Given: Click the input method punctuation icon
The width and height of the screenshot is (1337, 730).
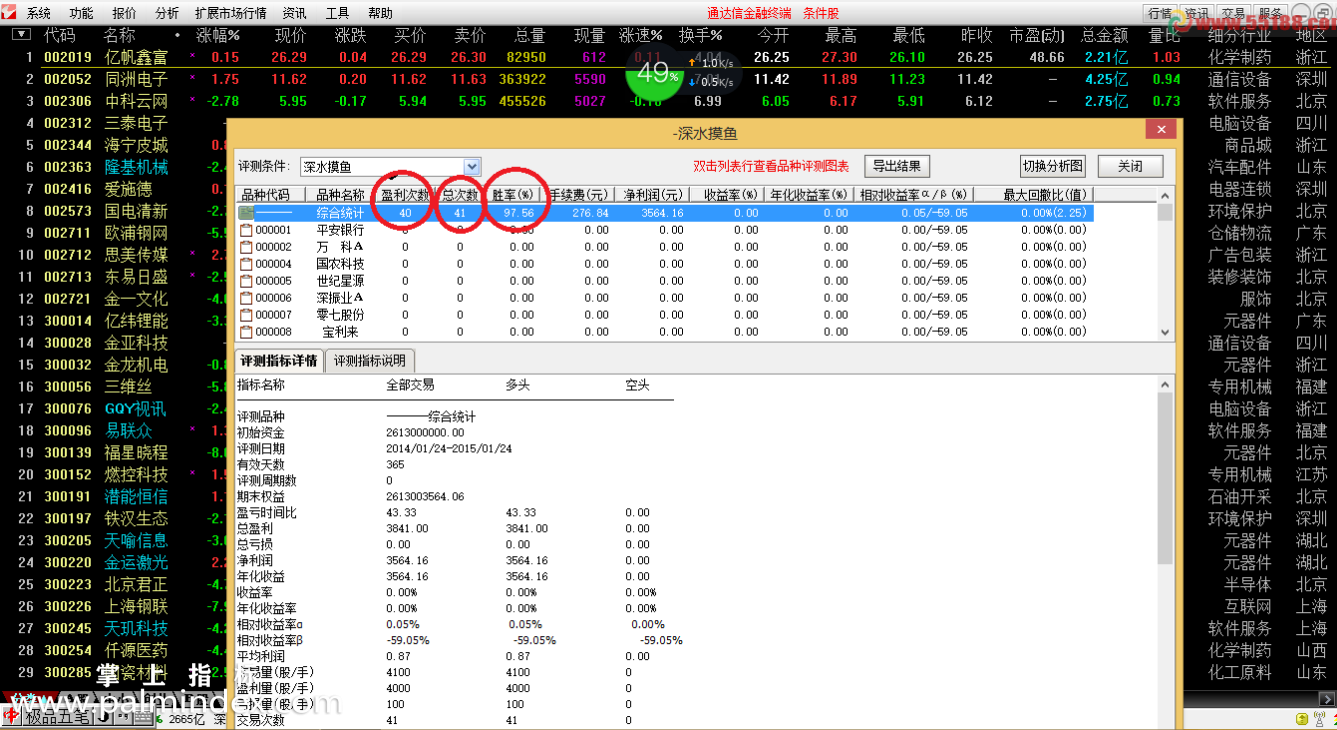Looking at the screenshot, I should (123, 718).
